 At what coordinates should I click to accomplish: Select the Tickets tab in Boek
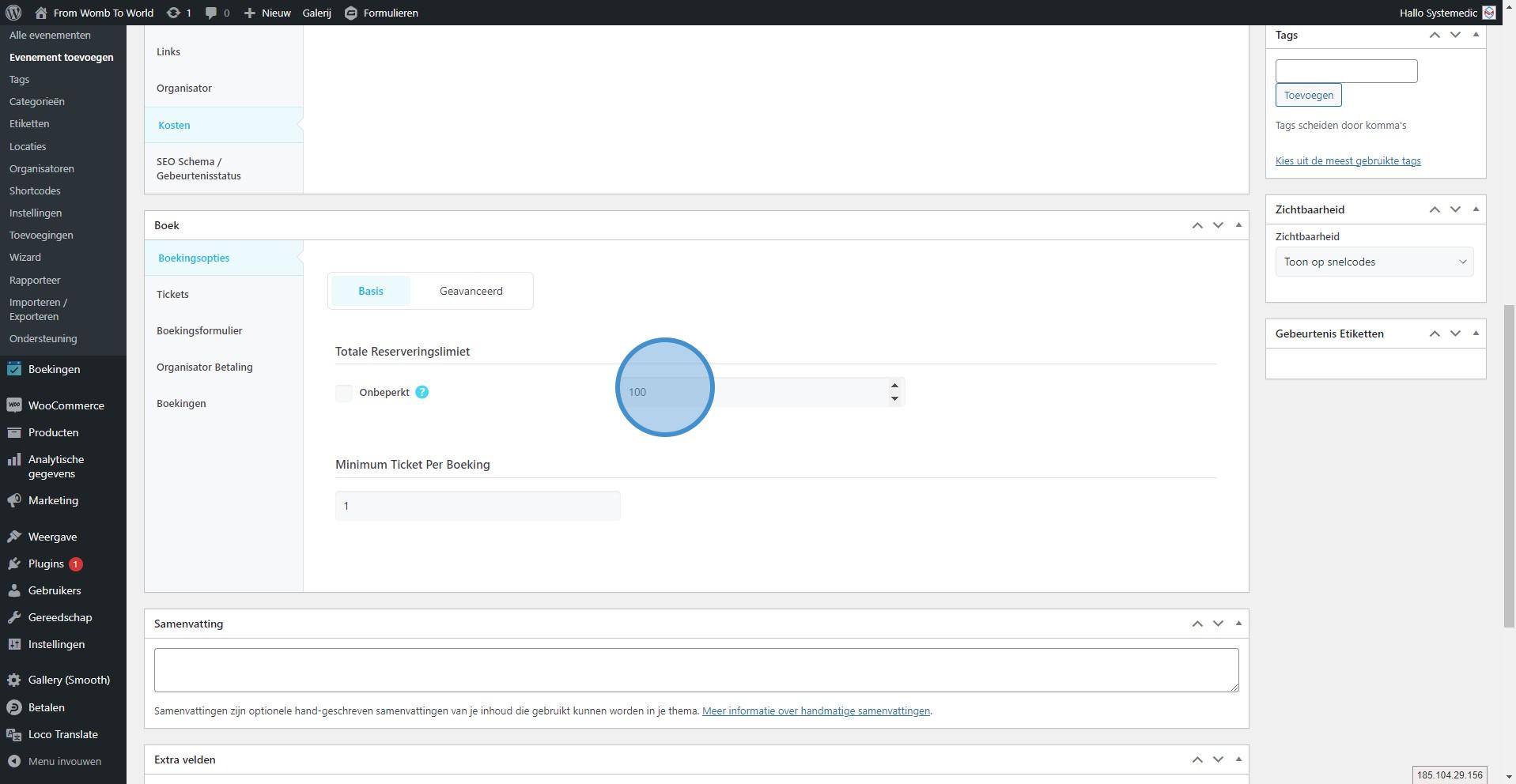tap(172, 294)
